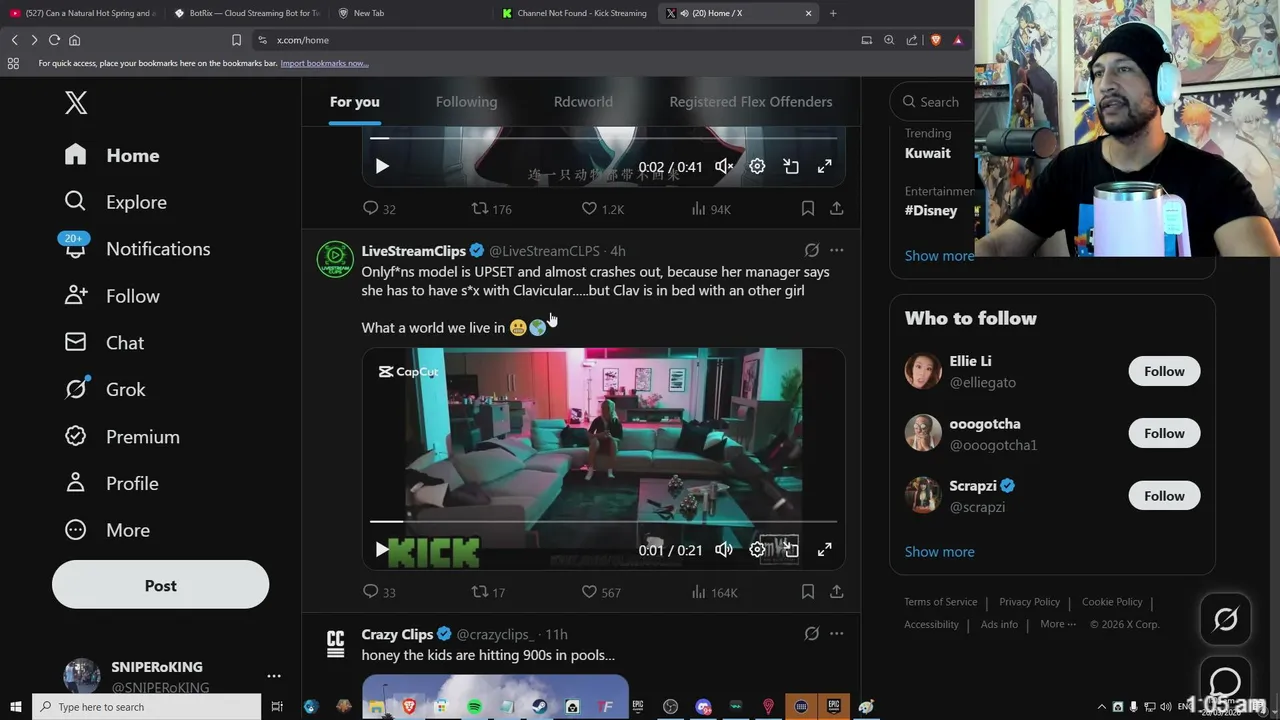Like the post with 567 likes
Screen dimensions: 1280x720
(x=600, y=592)
